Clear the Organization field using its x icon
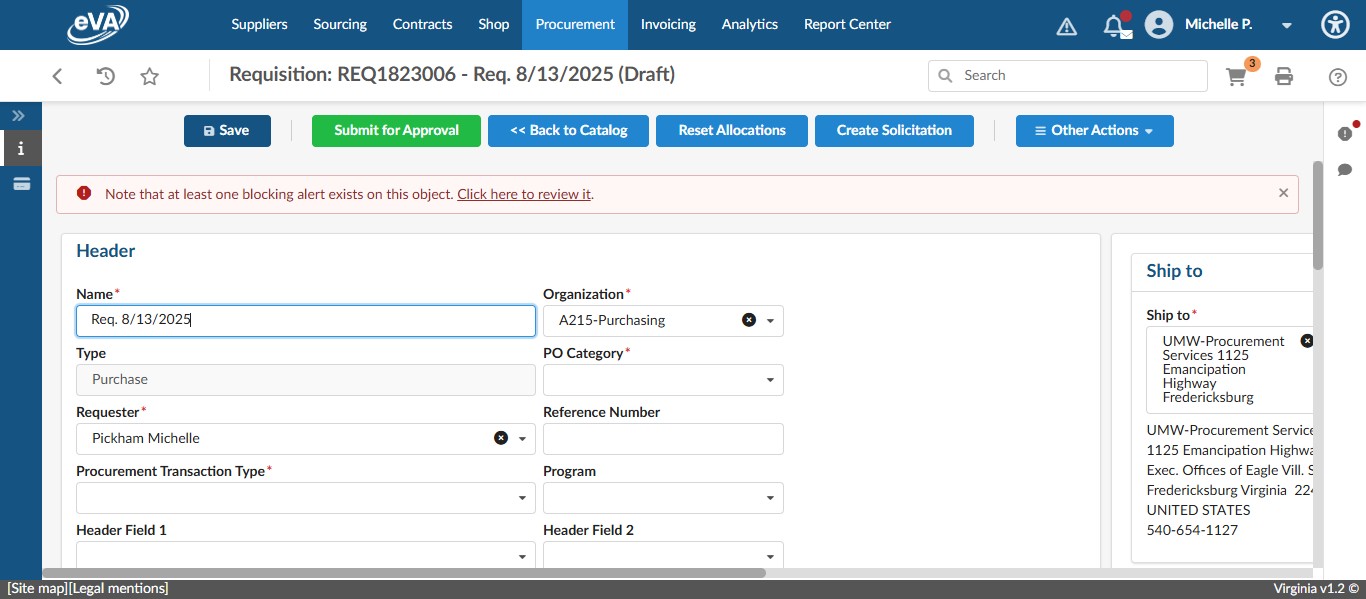Image resolution: width=1366 pixels, height=599 pixels. point(748,320)
